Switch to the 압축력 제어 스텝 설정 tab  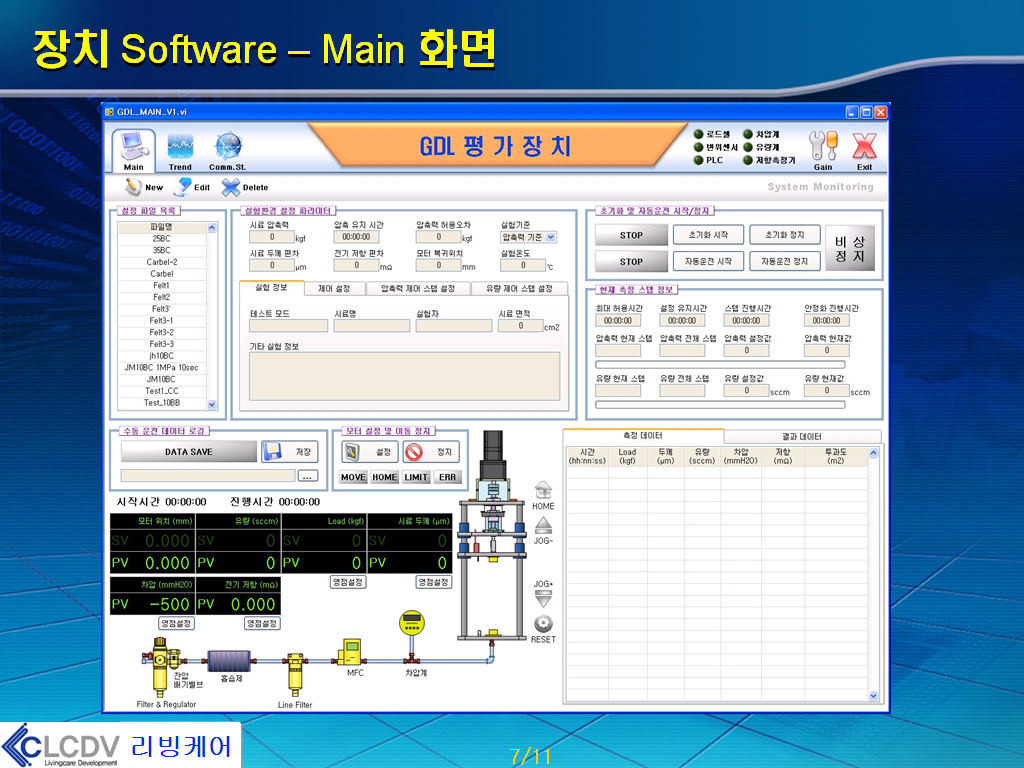(418, 288)
